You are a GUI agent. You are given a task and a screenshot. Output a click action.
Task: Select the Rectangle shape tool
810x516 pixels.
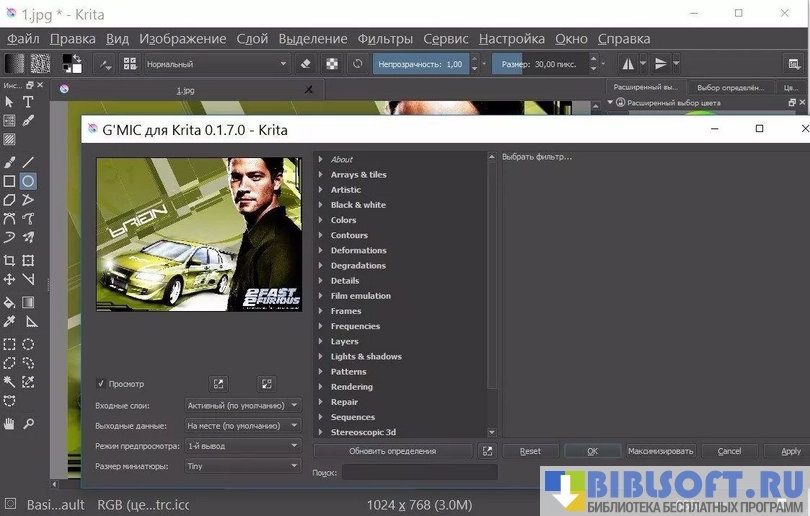pos(9,181)
